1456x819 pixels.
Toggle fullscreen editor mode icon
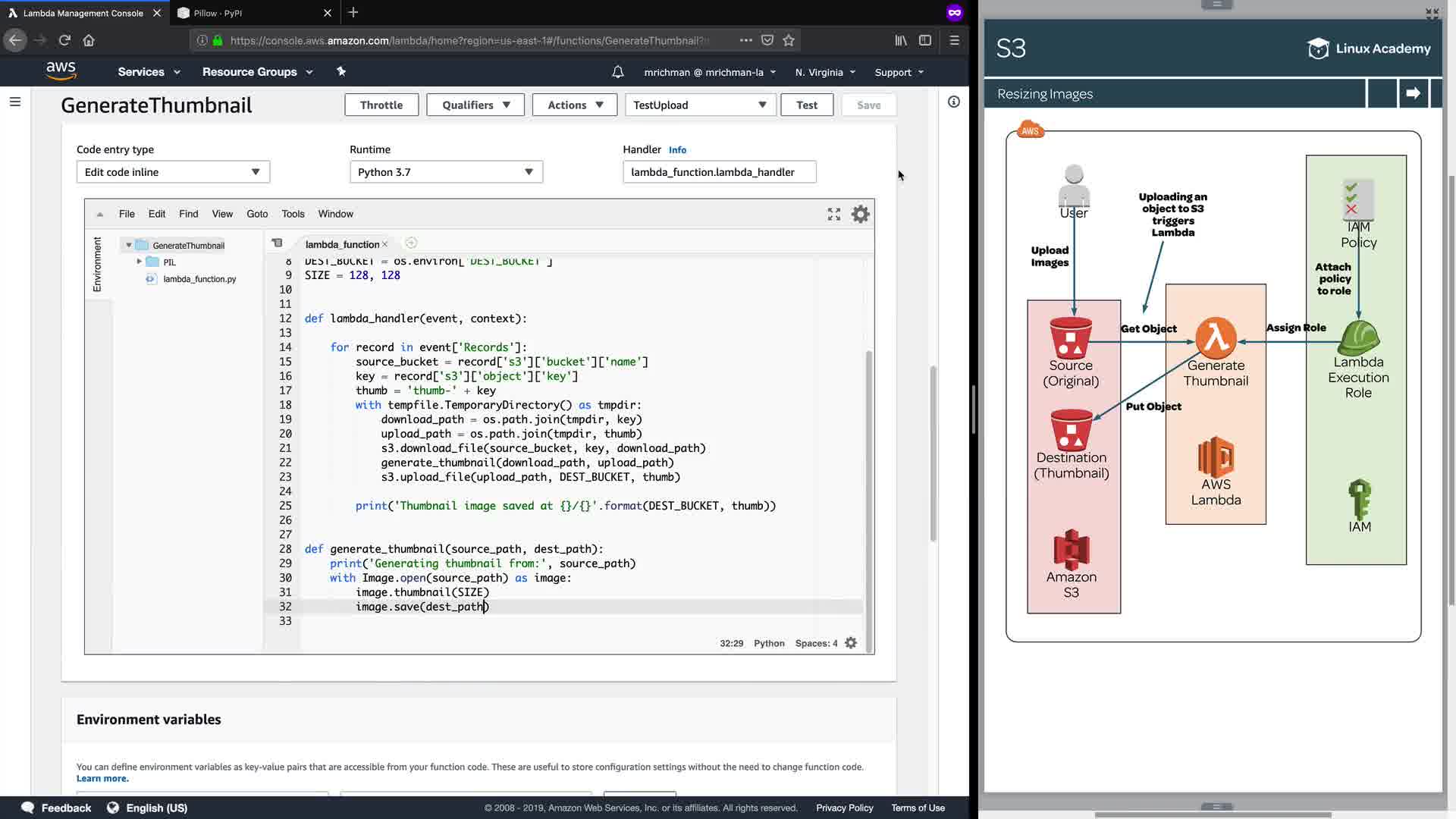point(834,215)
